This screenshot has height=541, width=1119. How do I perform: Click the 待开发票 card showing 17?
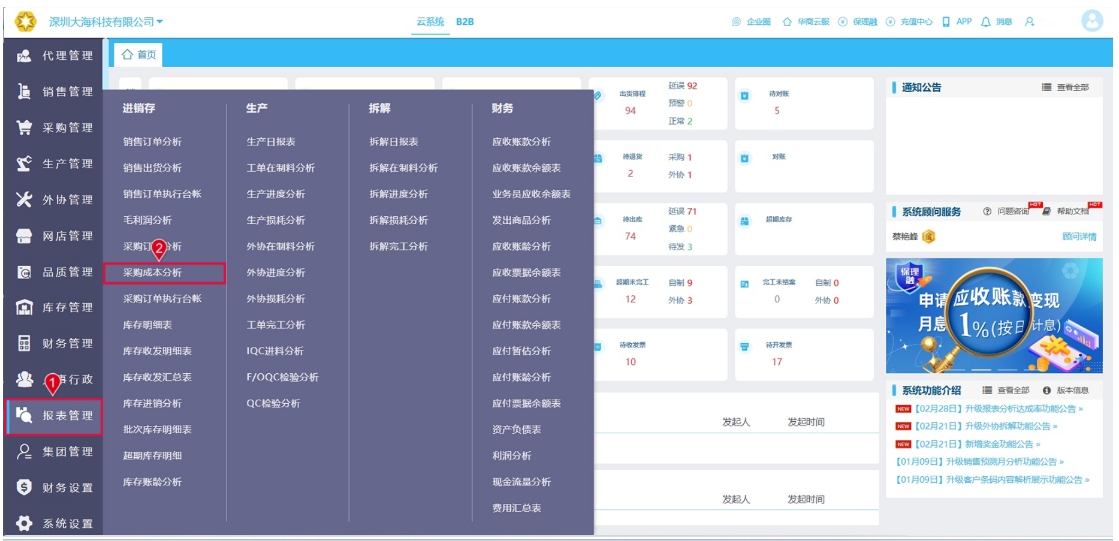pyautogui.click(x=804, y=355)
